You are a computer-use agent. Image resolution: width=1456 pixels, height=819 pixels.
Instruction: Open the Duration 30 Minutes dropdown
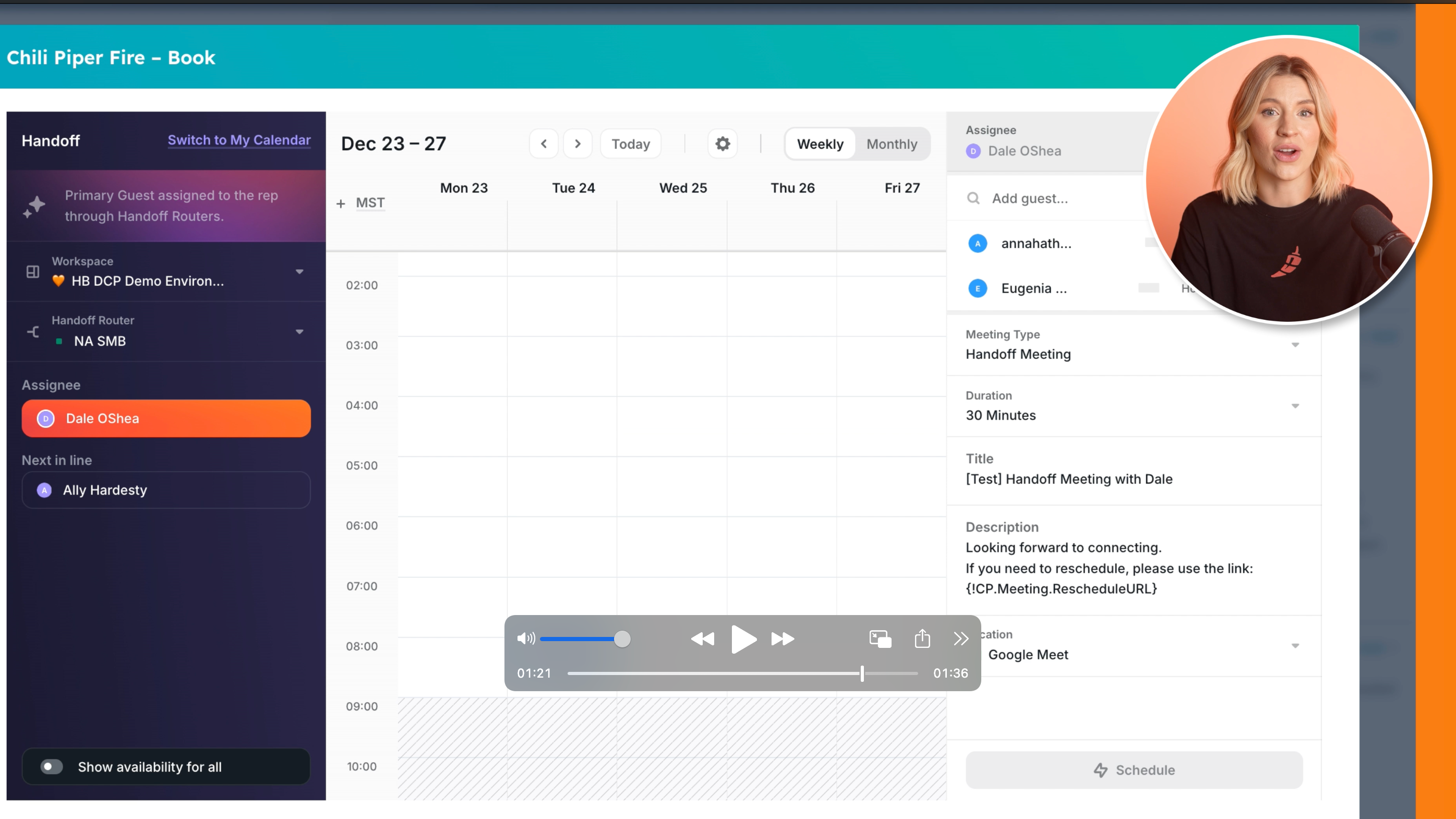pos(1295,406)
